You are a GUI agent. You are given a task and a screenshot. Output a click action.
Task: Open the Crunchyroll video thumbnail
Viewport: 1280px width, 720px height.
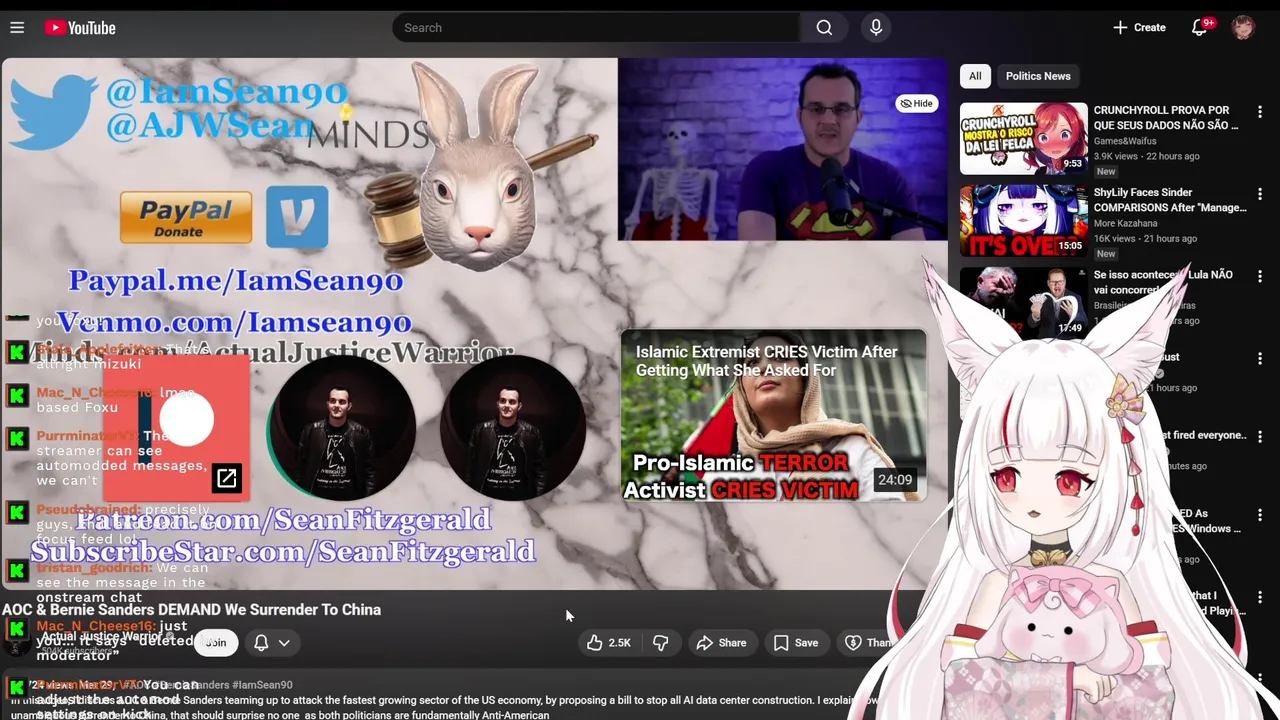coord(1023,138)
